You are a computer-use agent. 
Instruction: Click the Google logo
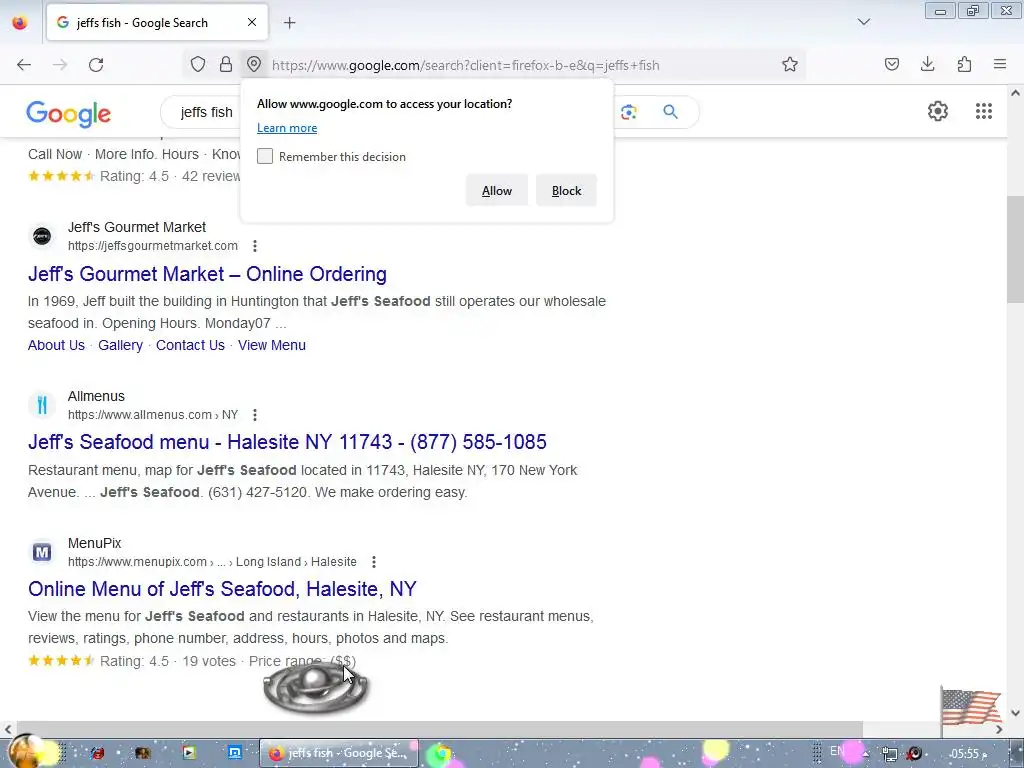(x=69, y=114)
